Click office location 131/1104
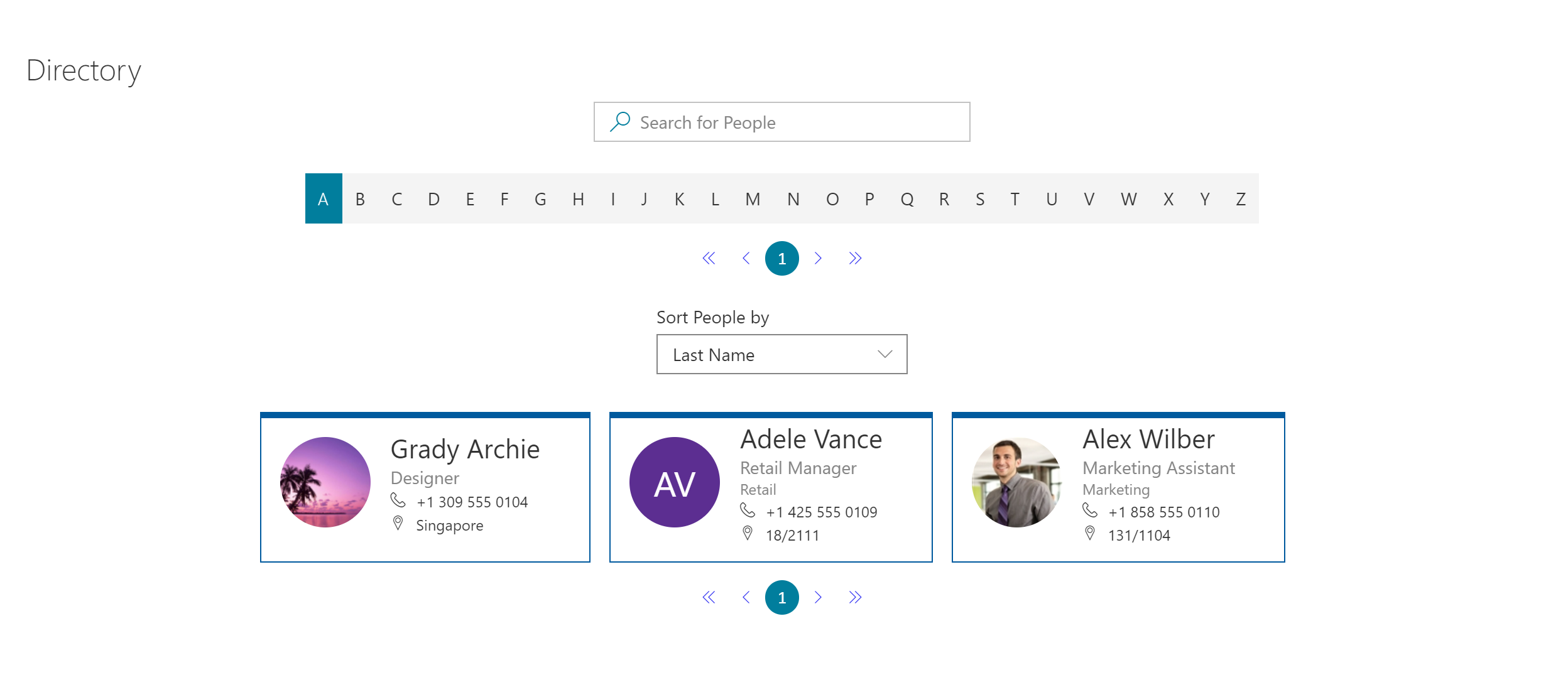1568x675 pixels. (x=1139, y=536)
